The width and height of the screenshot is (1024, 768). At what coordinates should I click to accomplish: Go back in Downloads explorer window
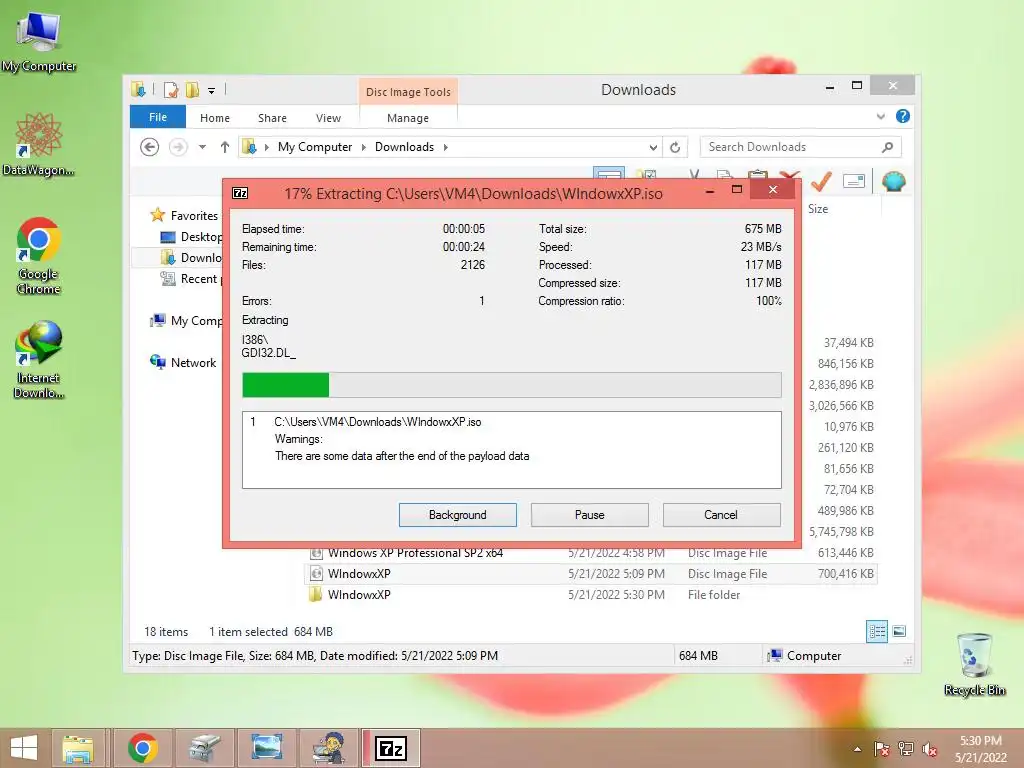[x=150, y=147]
